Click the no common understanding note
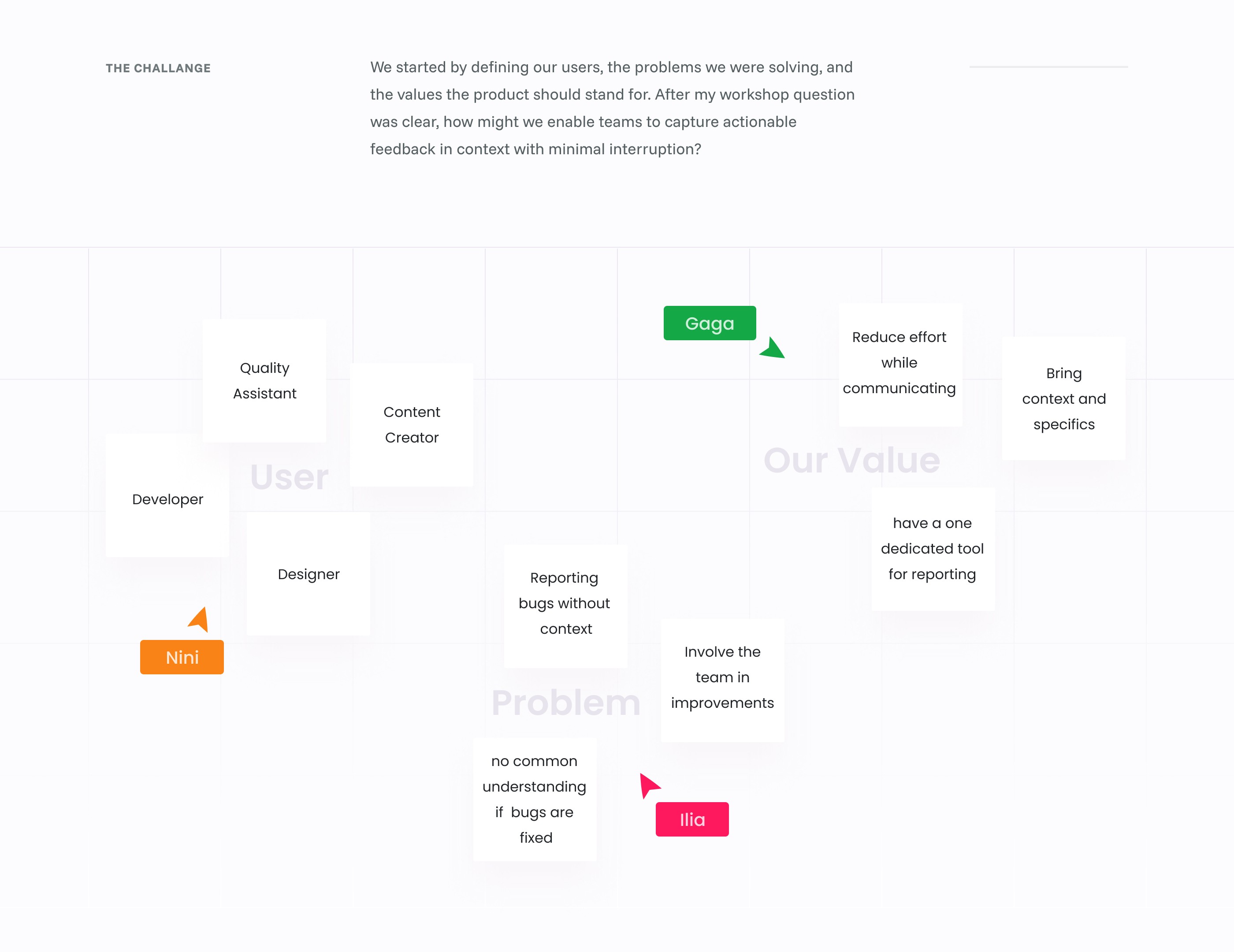This screenshot has height=952, width=1234. (x=535, y=800)
